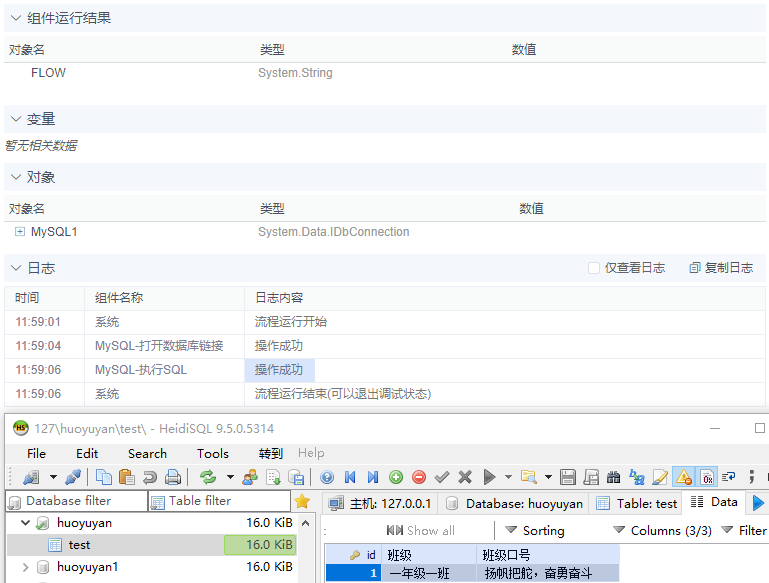Click the Post checkmark icon
769x583 pixels.
pos(442,477)
